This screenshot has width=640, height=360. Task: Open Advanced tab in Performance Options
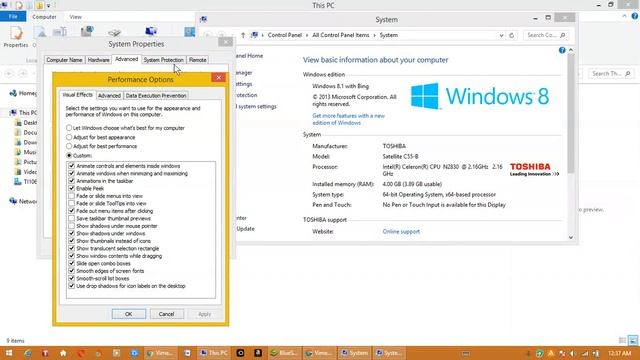109,96
